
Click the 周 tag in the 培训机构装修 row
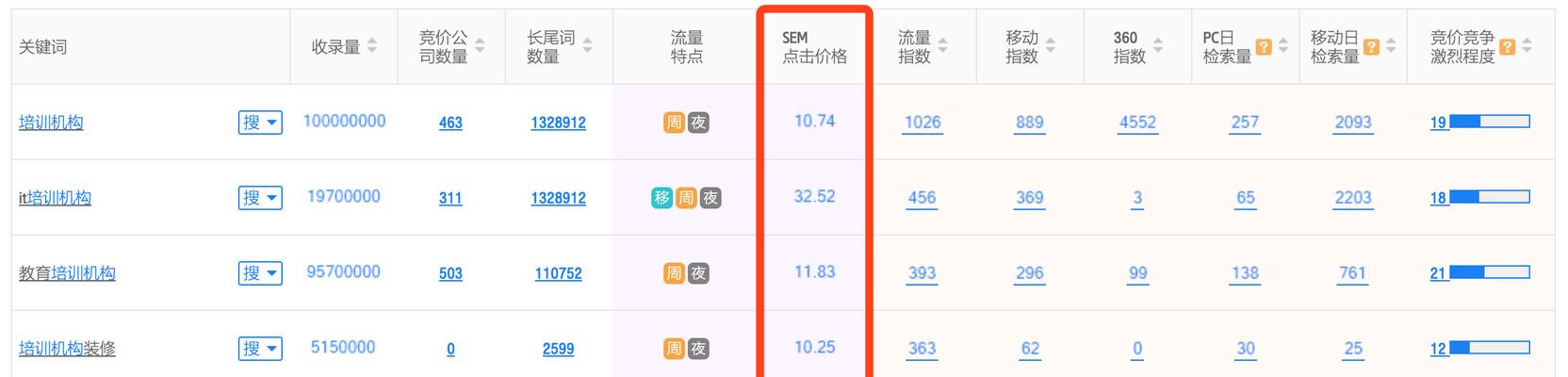[674, 349]
